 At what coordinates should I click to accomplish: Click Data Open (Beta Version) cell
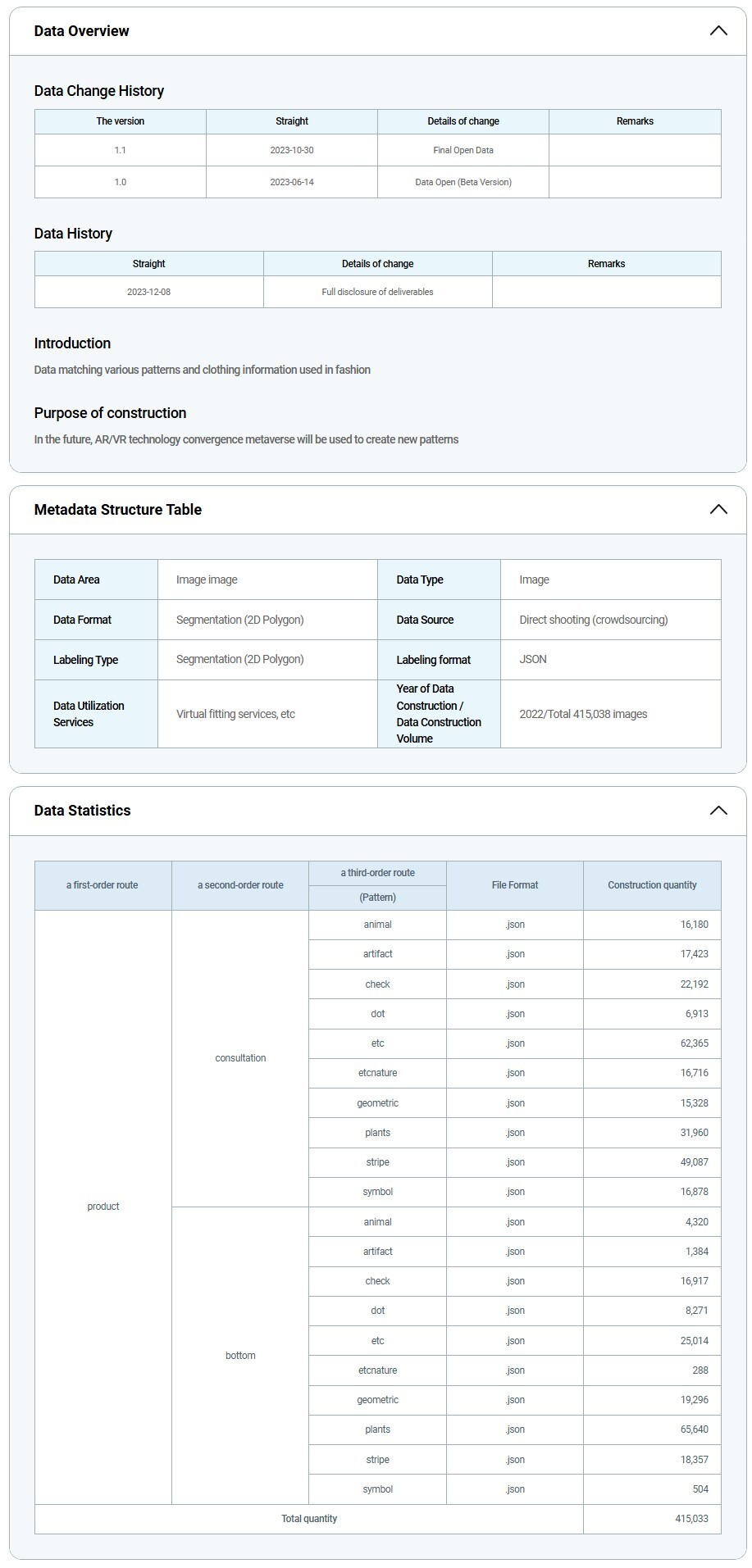tap(463, 182)
